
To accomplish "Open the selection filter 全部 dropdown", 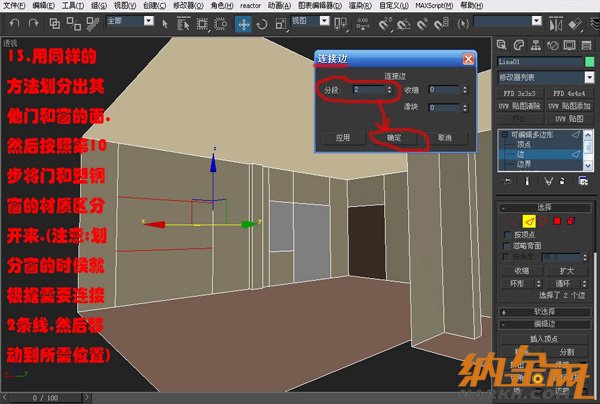I will (x=148, y=21).
